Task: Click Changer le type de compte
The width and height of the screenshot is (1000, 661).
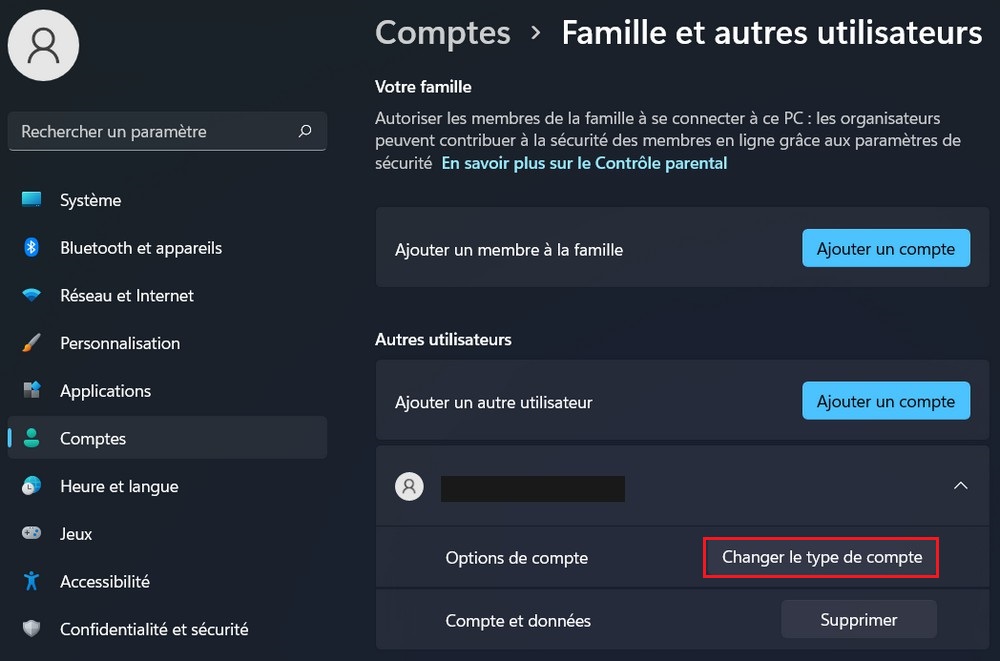Action: tap(822, 558)
